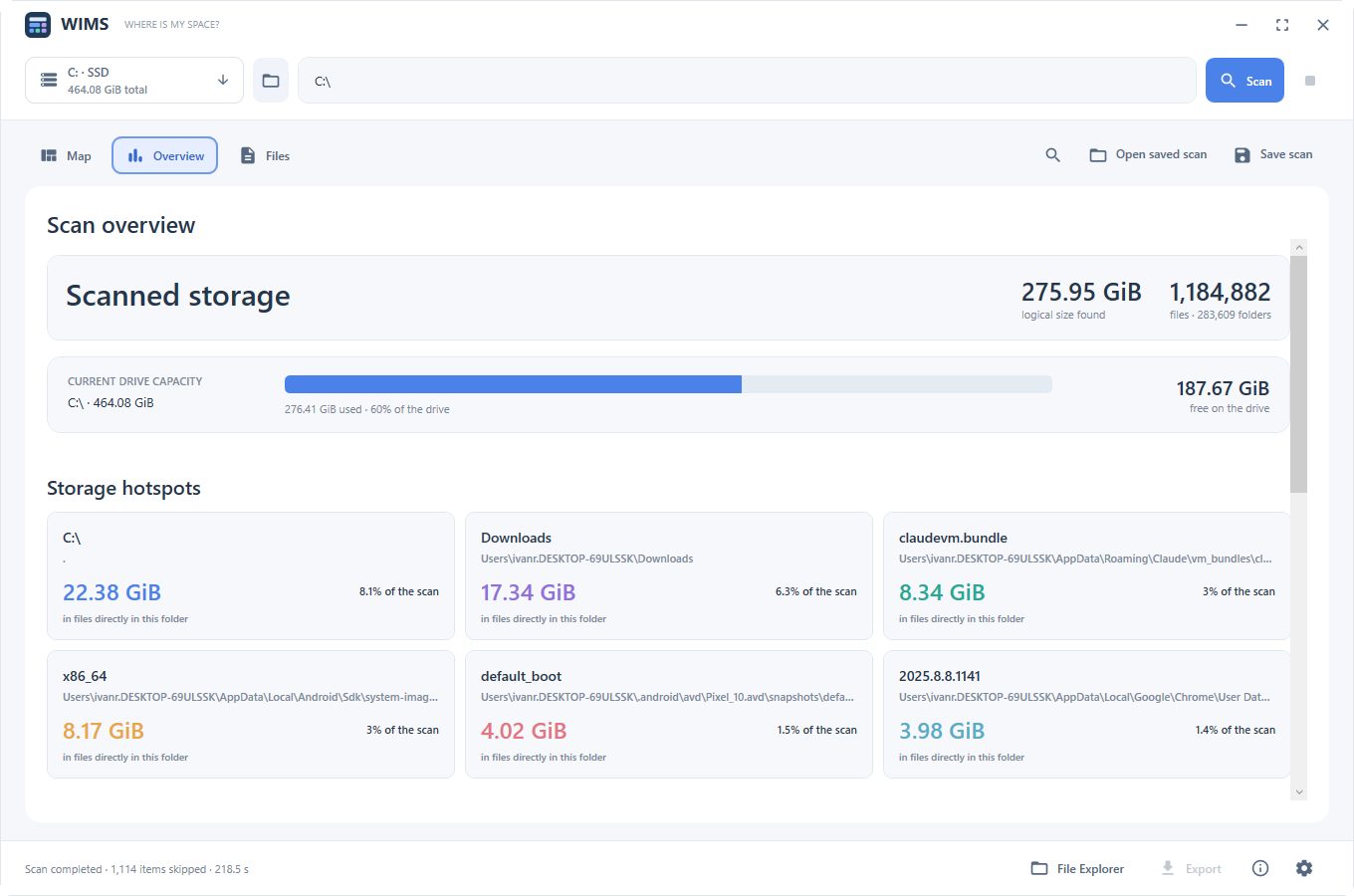The height and width of the screenshot is (896, 1354).
Task: Open settings gear in the footer
Action: tap(1304, 868)
